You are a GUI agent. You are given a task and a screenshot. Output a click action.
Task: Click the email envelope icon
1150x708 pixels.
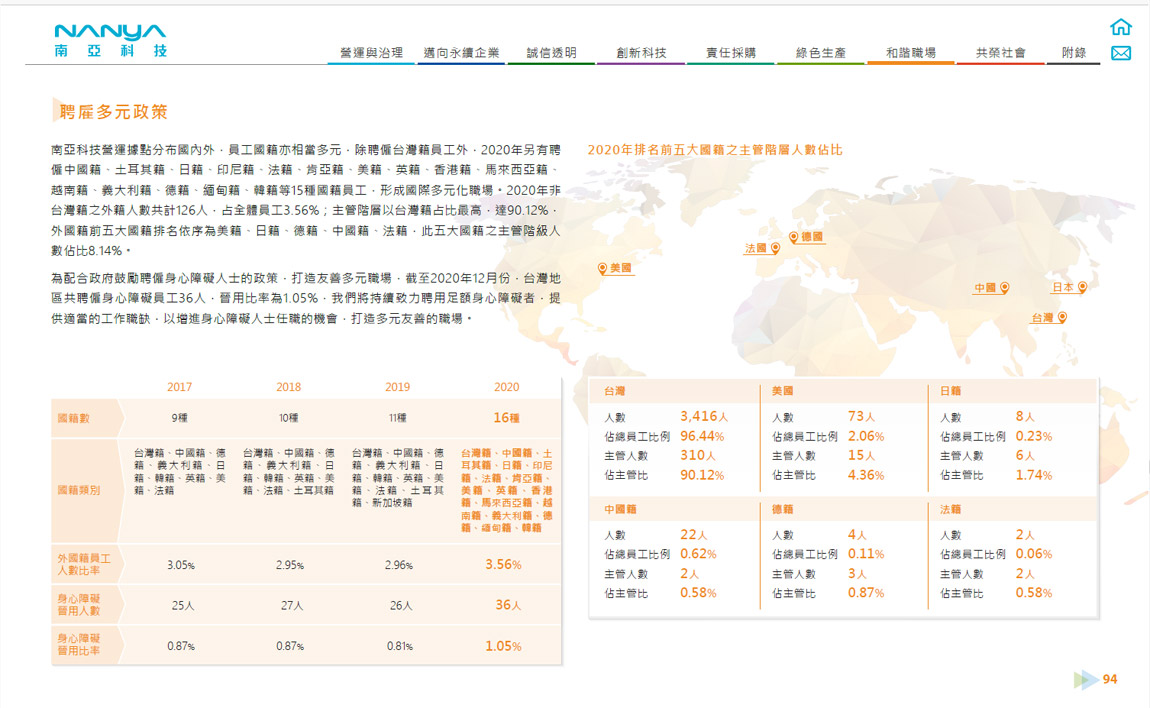click(x=1121, y=53)
